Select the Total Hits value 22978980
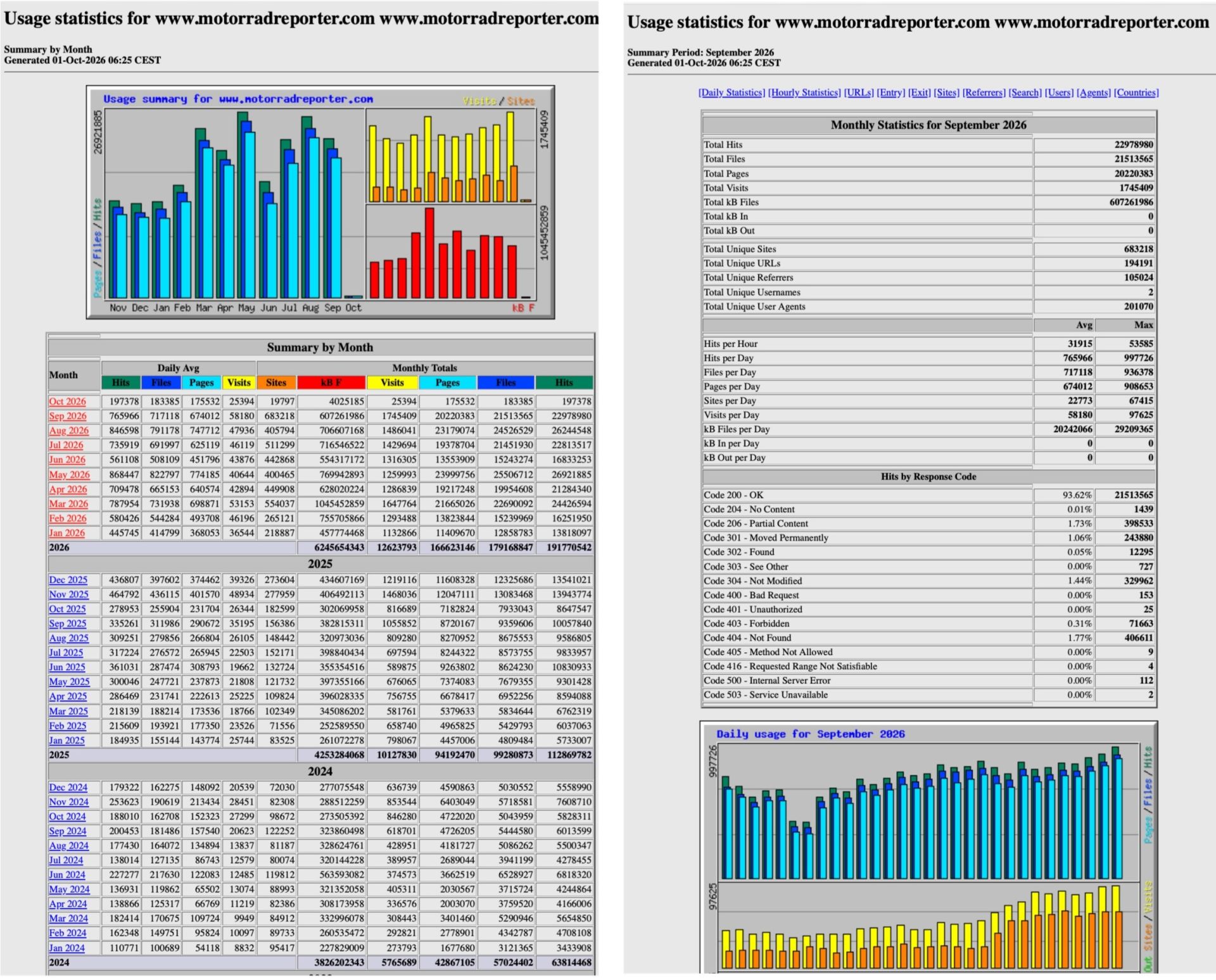The height and width of the screenshot is (980, 1216). [x=1134, y=145]
